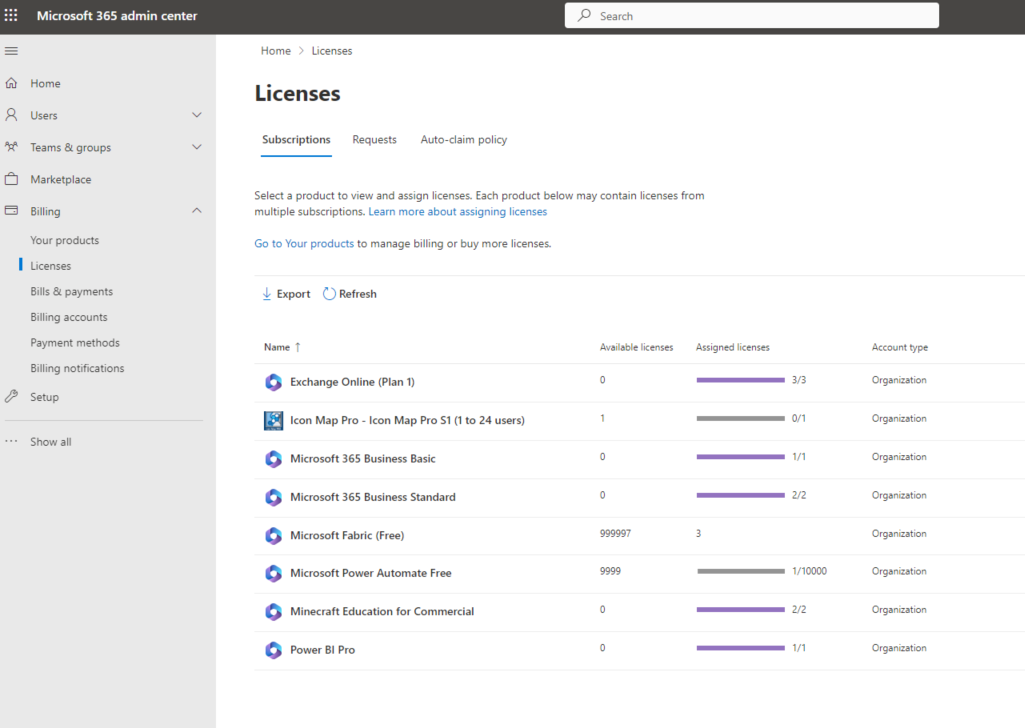Screen dimensions: 1025x728
Task: Click the Power BI Pro product icon
Action: click(273, 648)
